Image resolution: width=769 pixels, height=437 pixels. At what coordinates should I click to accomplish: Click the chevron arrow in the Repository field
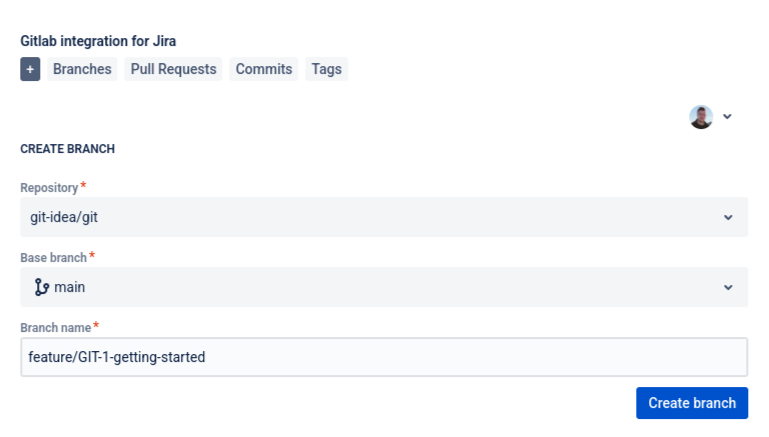point(728,217)
